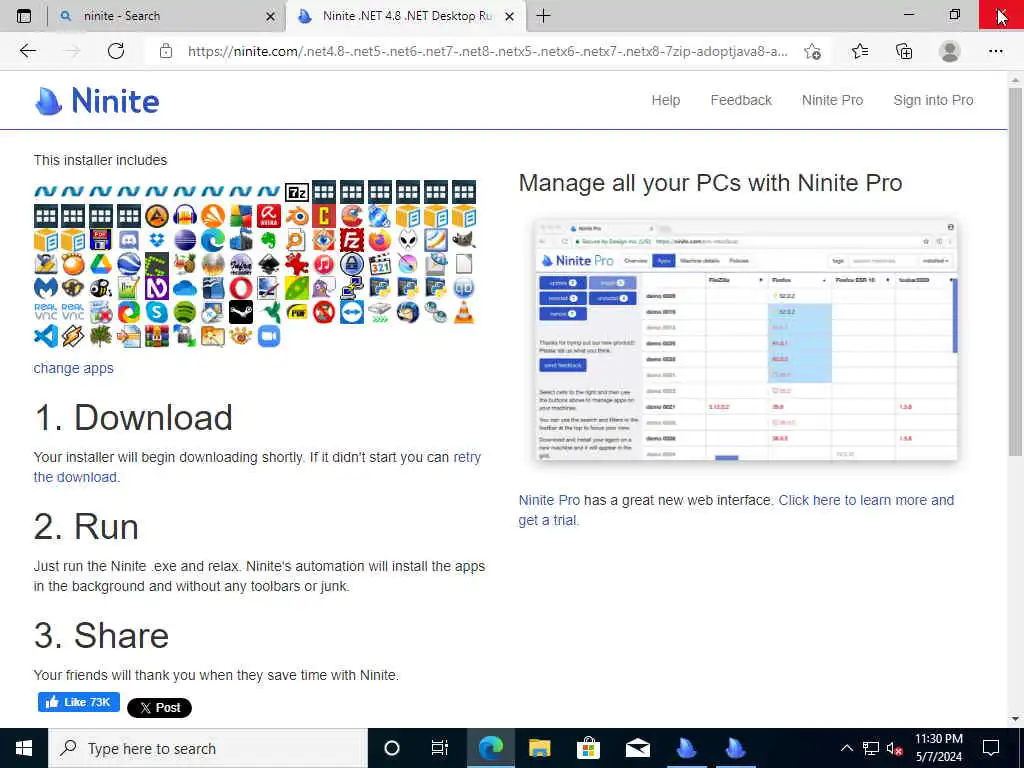This screenshot has width=1024, height=768.
Task: View site information lock icon
Action: click(166, 51)
